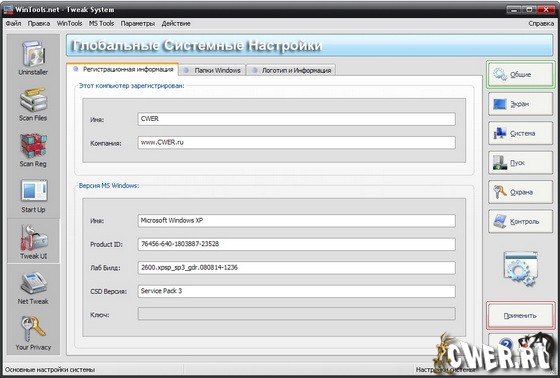
Task: Click the Windows name field Microsoft Windows XP
Action: [x=296, y=221]
